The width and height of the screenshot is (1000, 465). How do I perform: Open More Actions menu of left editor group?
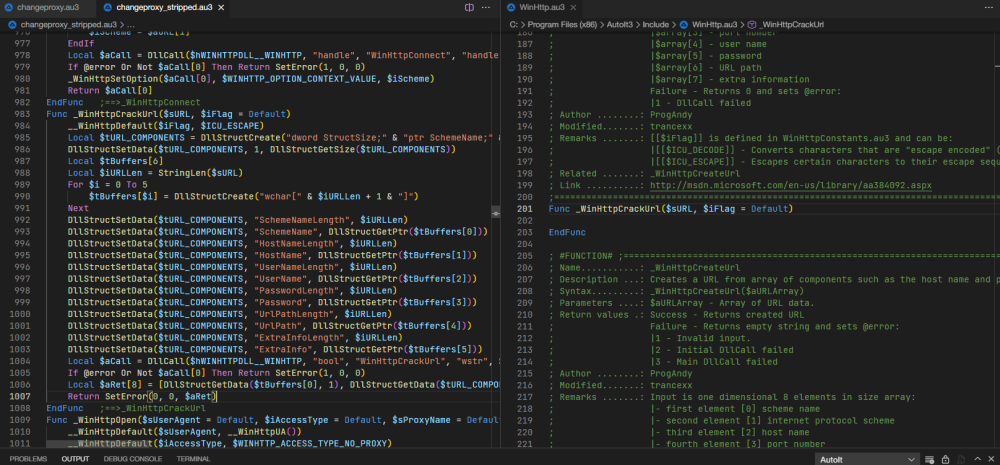pos(486,8)
